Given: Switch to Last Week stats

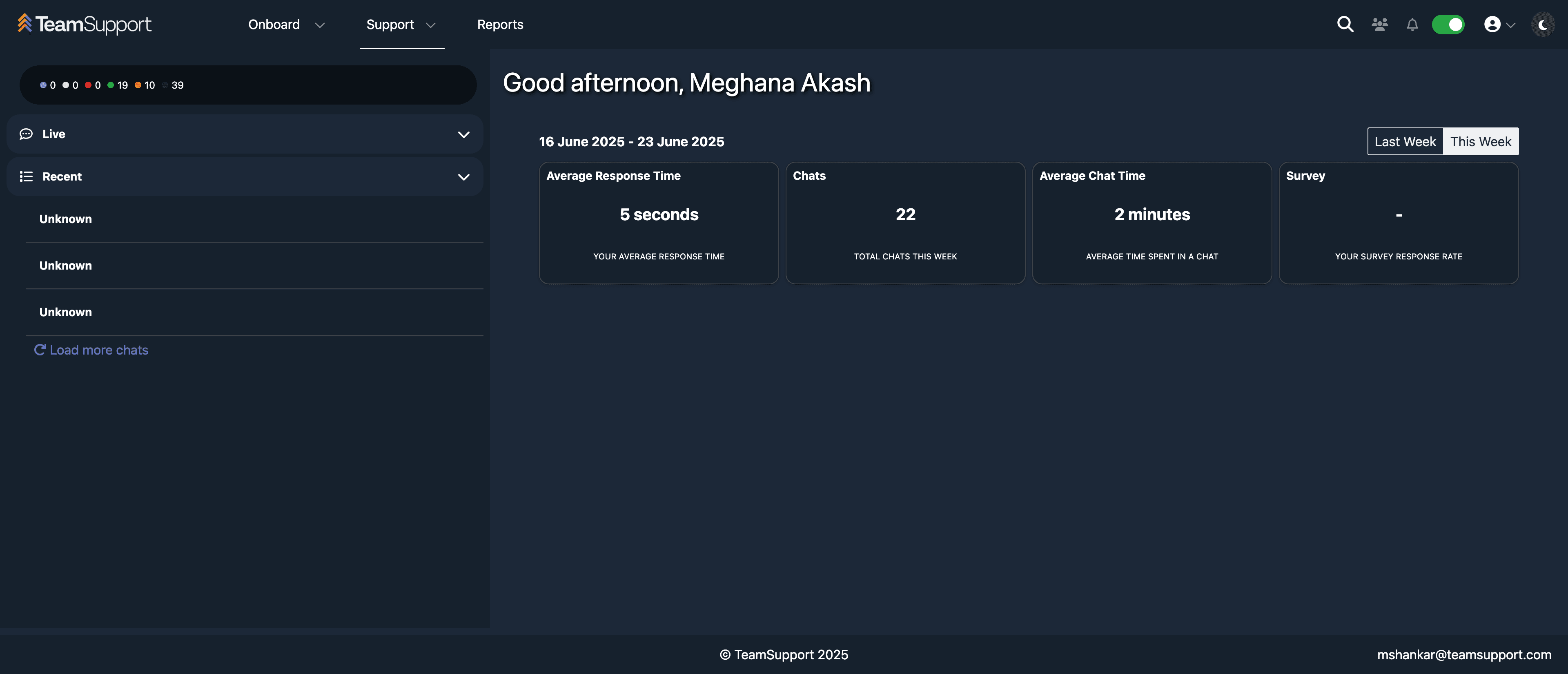Looking at the screenshot, I should point(1405,141).
